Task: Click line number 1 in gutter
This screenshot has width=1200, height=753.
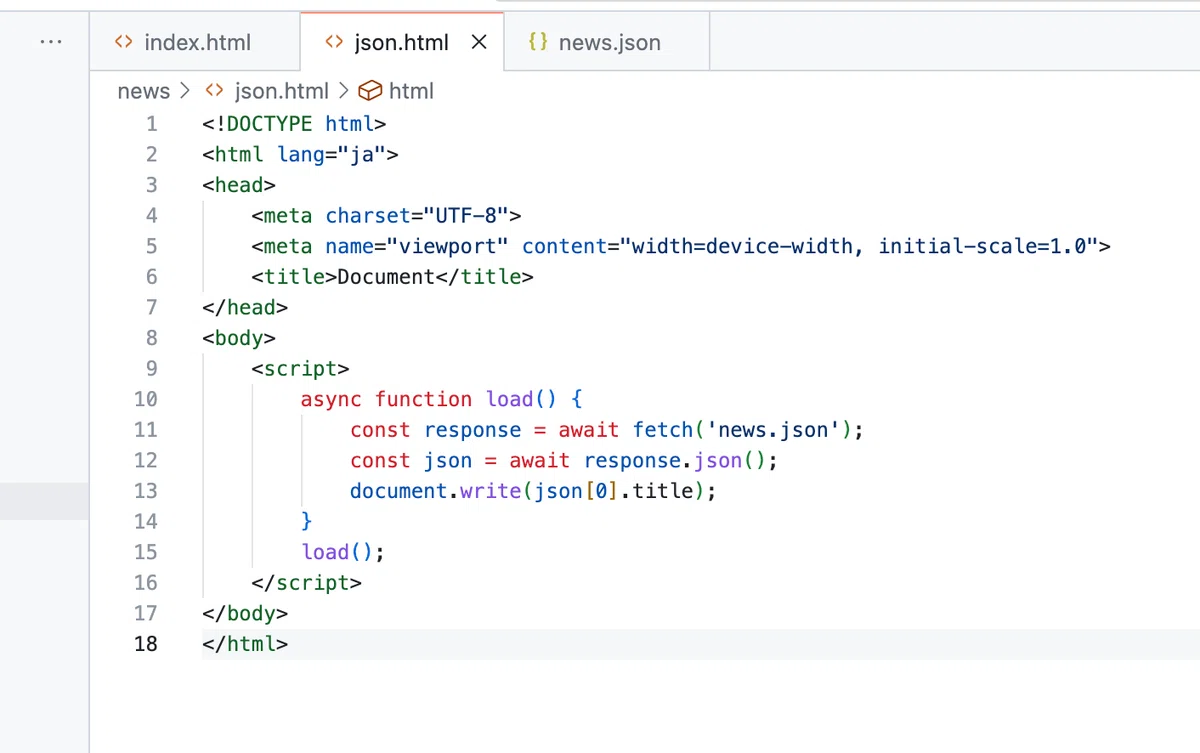Action: pos(152,124)
